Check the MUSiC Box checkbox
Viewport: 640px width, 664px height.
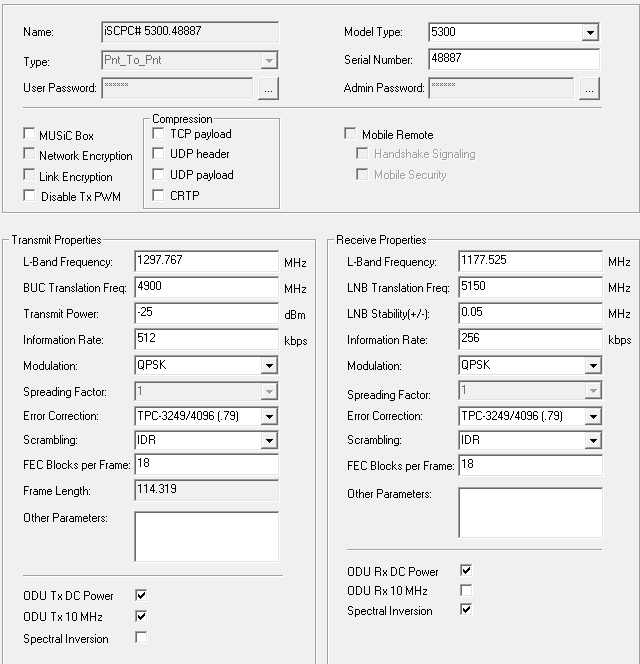(29, 134)
